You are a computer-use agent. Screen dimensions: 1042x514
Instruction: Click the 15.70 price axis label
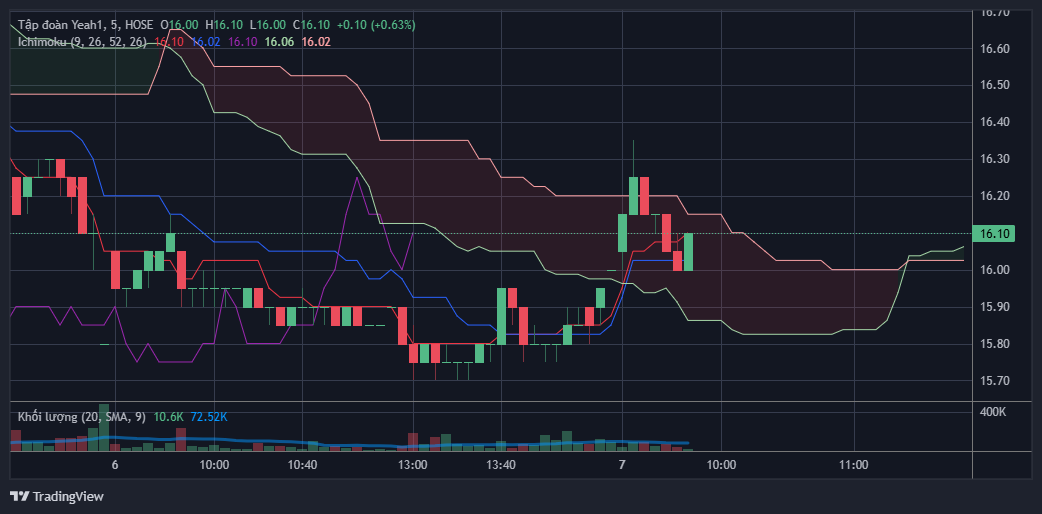pos(994,381)
